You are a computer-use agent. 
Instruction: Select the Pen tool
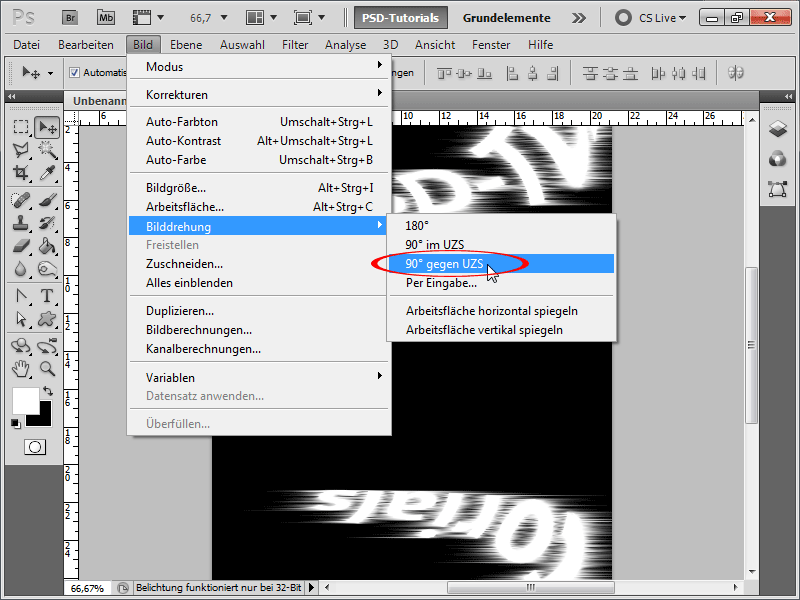tap(21, 296)
